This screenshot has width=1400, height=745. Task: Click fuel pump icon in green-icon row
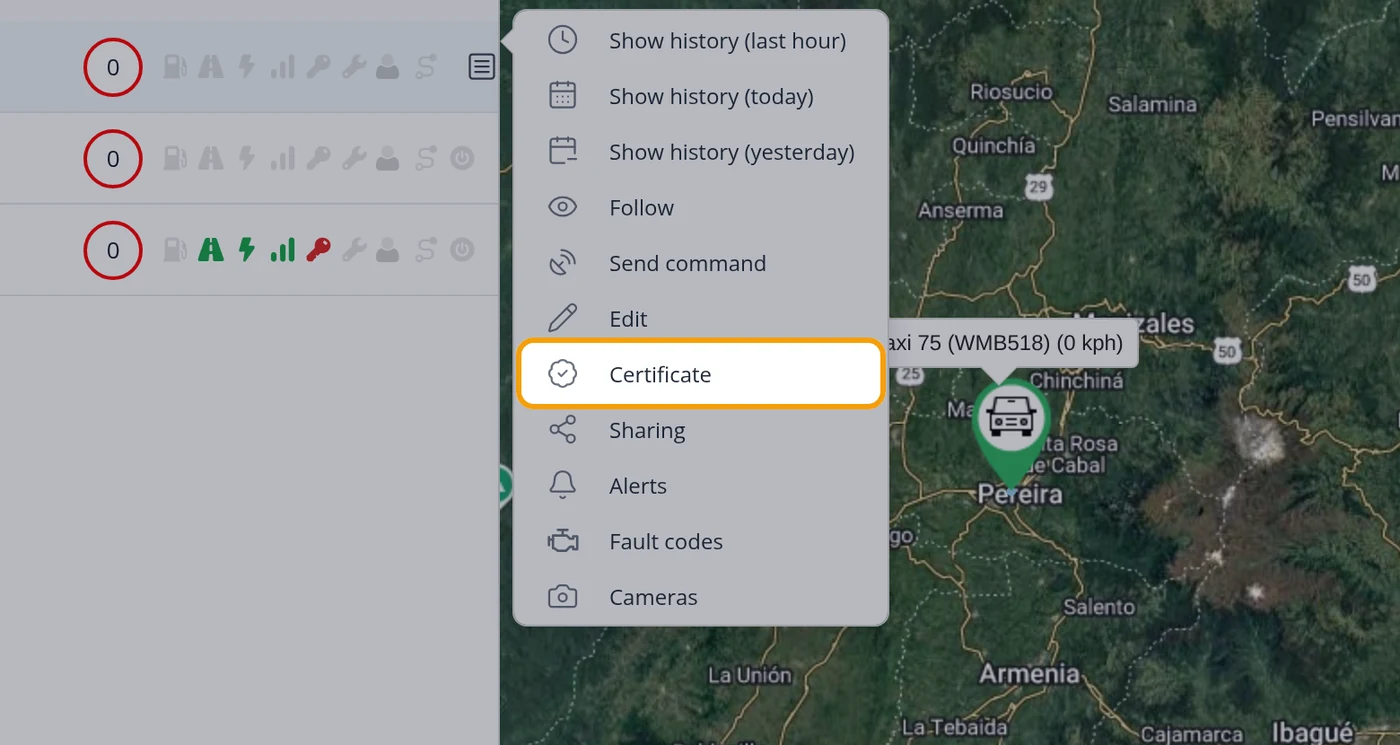coord(175,250)
